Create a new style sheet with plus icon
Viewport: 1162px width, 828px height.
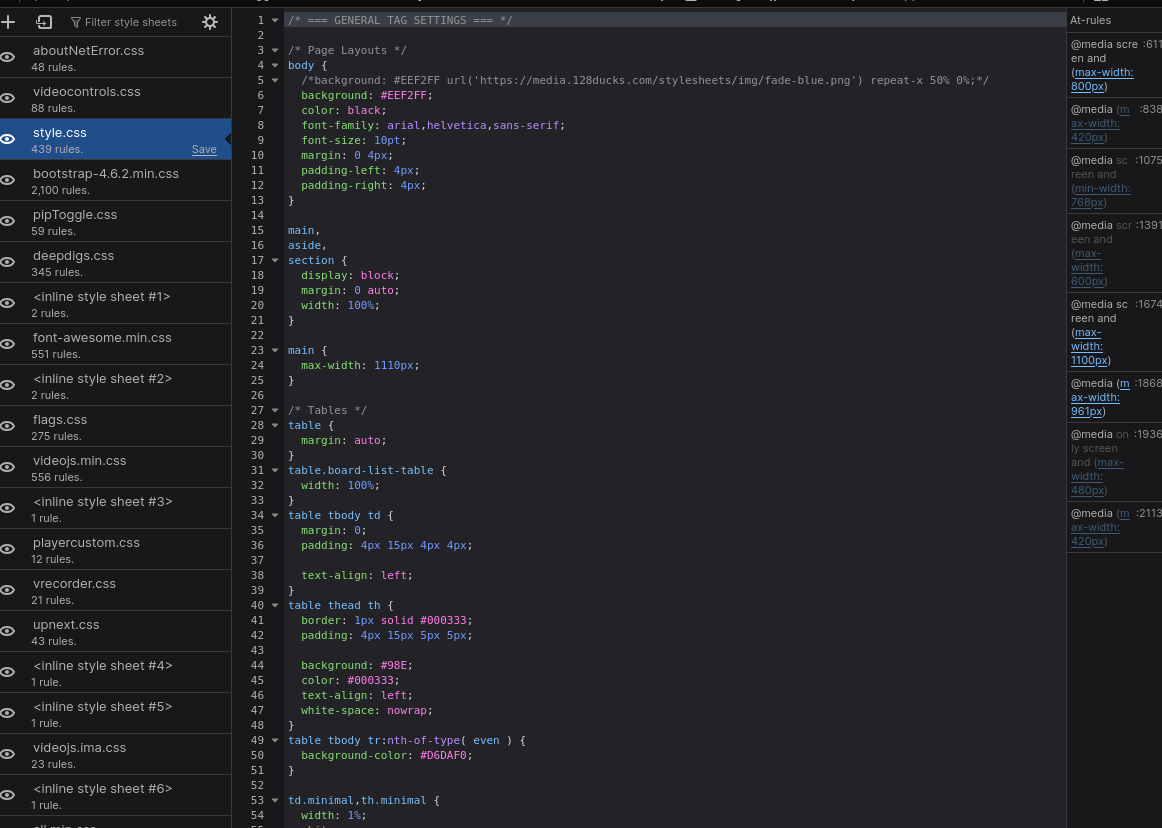(x=8, y=22)
